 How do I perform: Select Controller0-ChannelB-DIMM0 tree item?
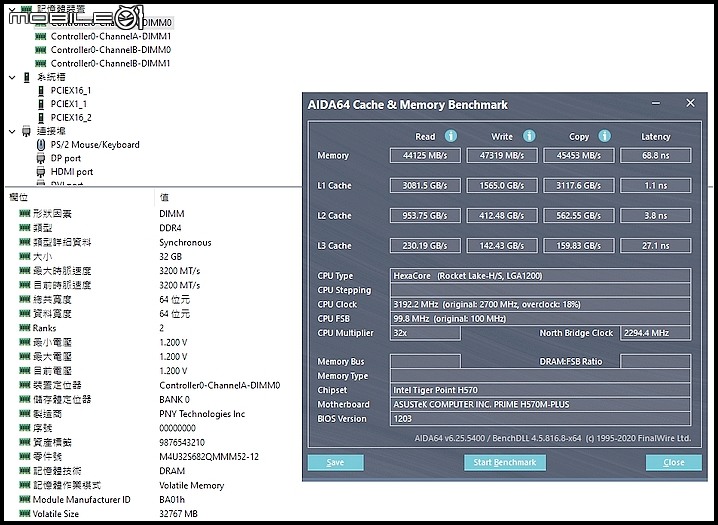pos(111,49)
